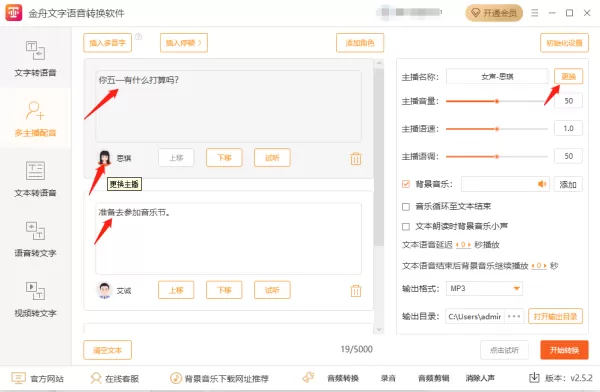Viewport: 600px width, 392px height.
Task: Click the 主播语调 value box 50
Action: (568, 156)
